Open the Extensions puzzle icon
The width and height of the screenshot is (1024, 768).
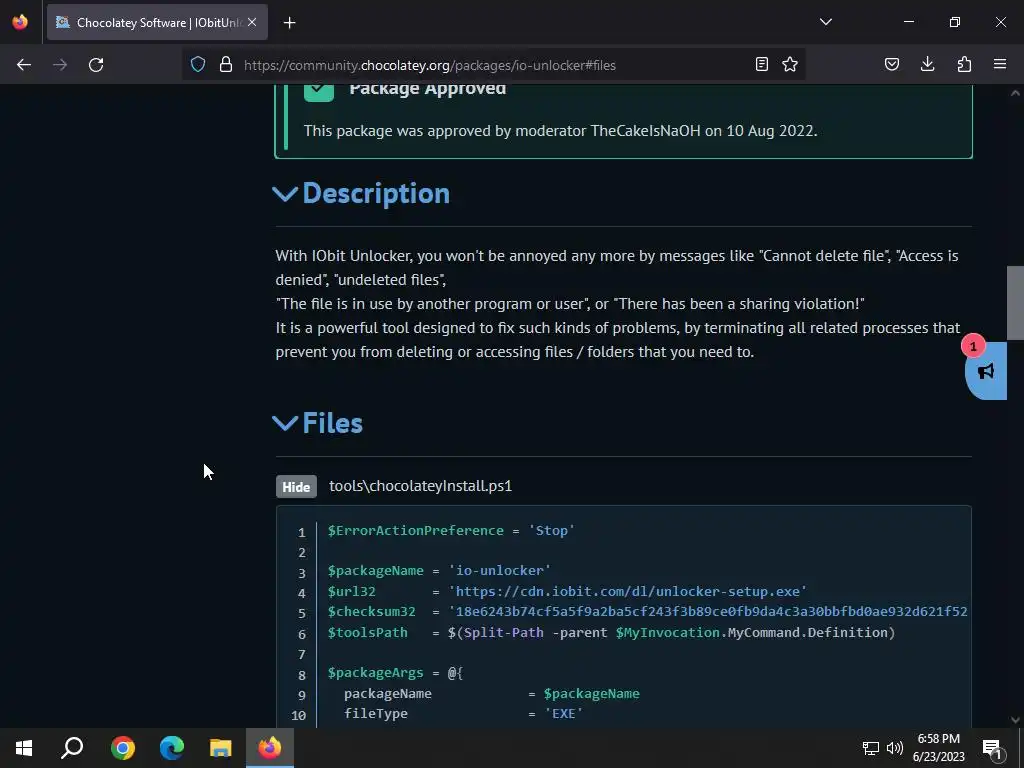pyautogui.click(x=964, y=64)
